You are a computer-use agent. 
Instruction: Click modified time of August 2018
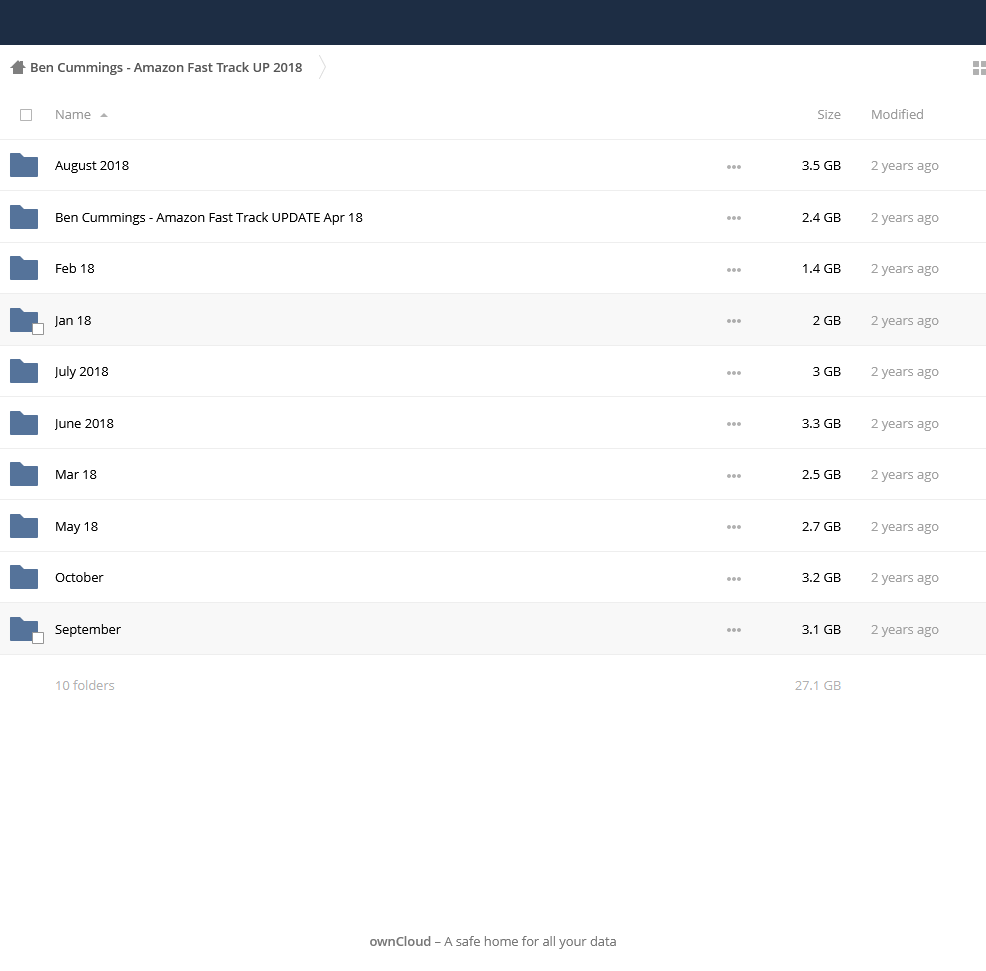[905, 166]
